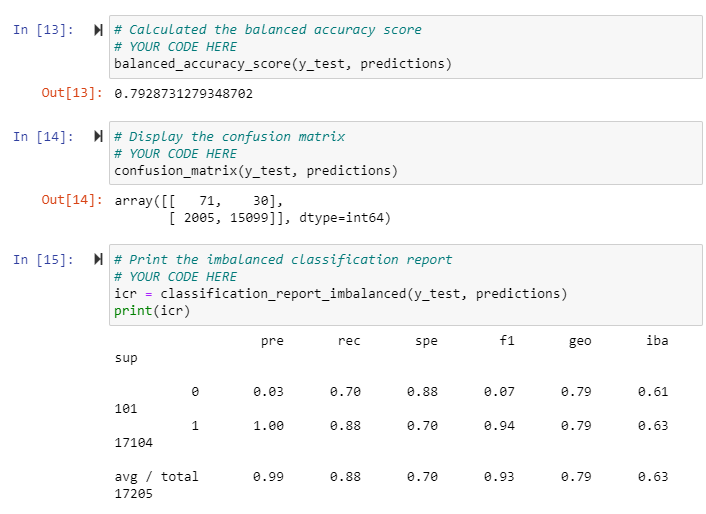The width and height of the screenshot is (706, 514).
Task: Click the balanced_accuracy_score code line
Action: click(283, 64)
